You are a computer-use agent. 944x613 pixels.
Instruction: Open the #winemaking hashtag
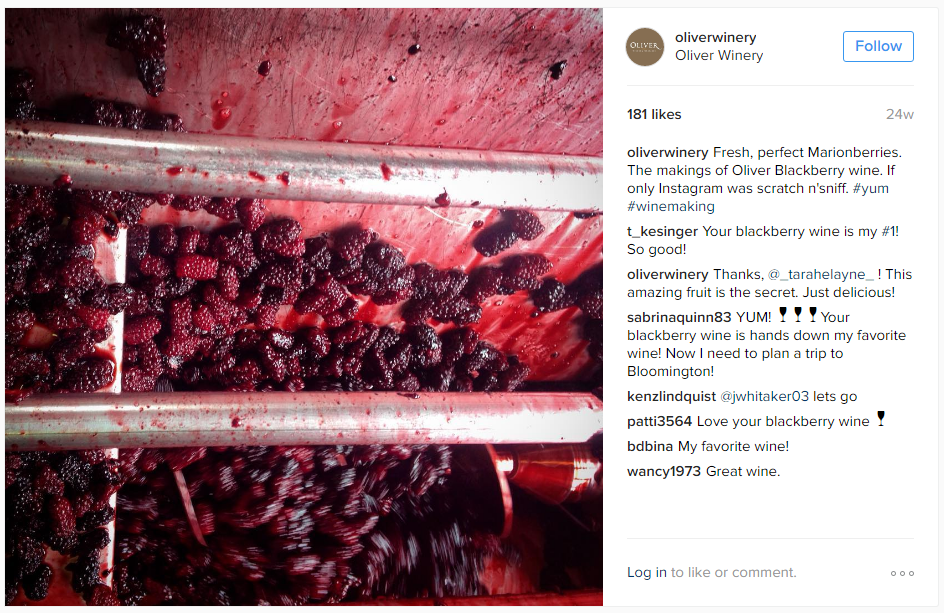point(671,207)
